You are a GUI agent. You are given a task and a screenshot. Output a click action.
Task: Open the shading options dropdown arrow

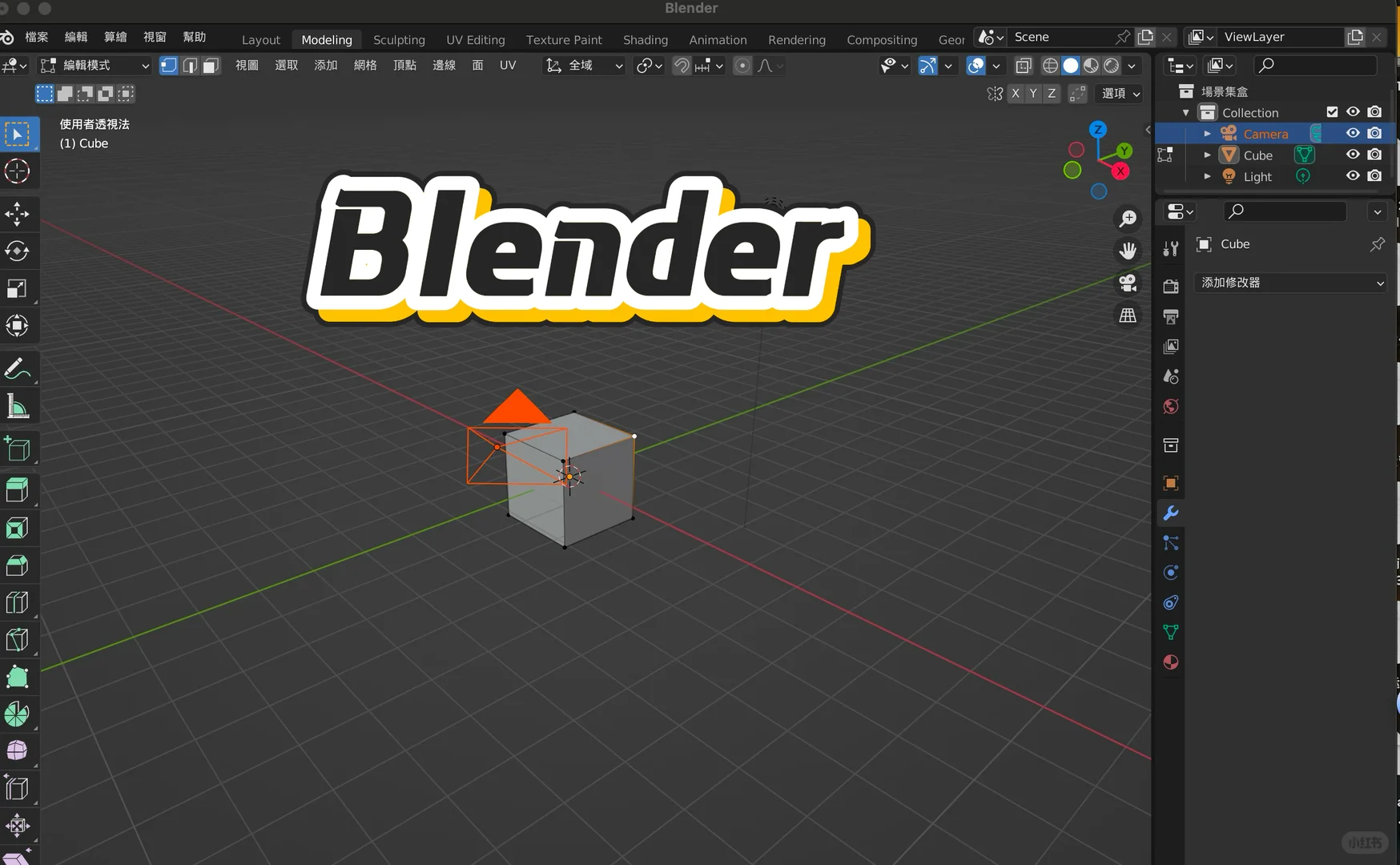tap(1132, 66)
